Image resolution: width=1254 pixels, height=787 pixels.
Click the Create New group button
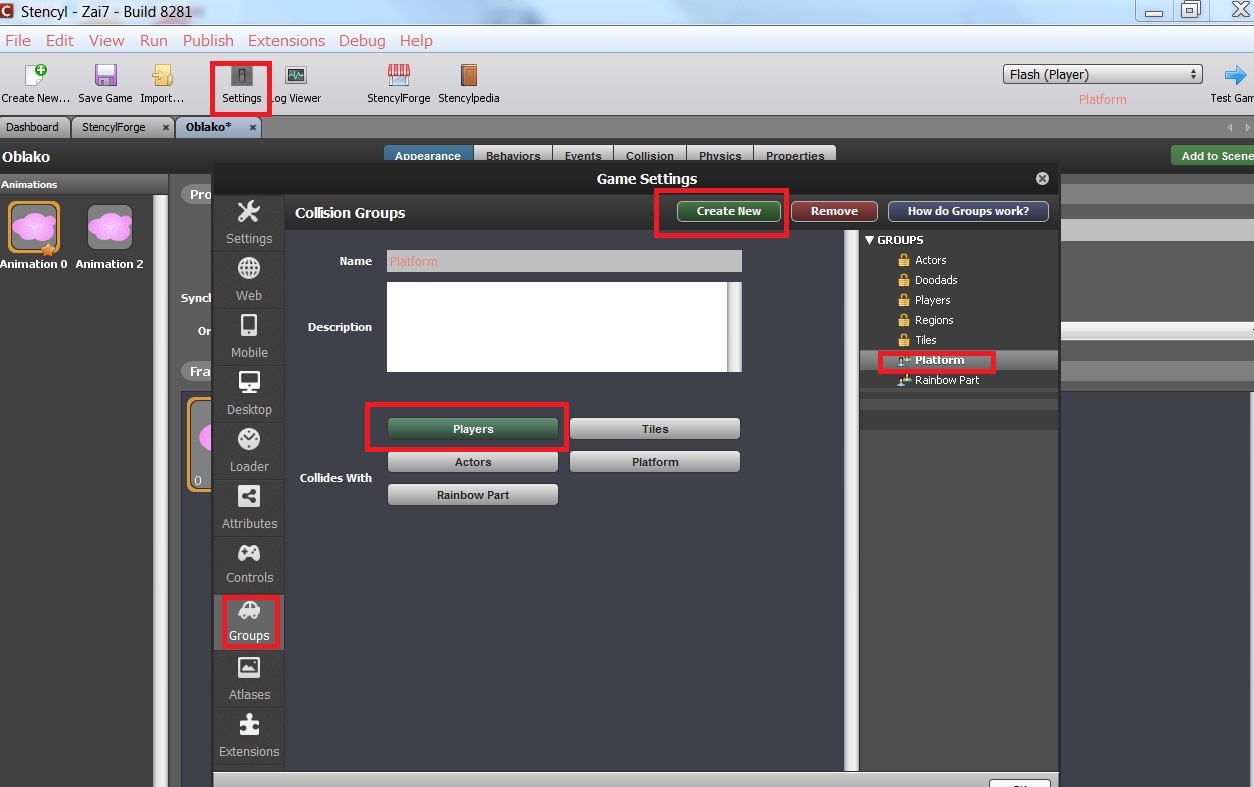(x=729, y=211)
